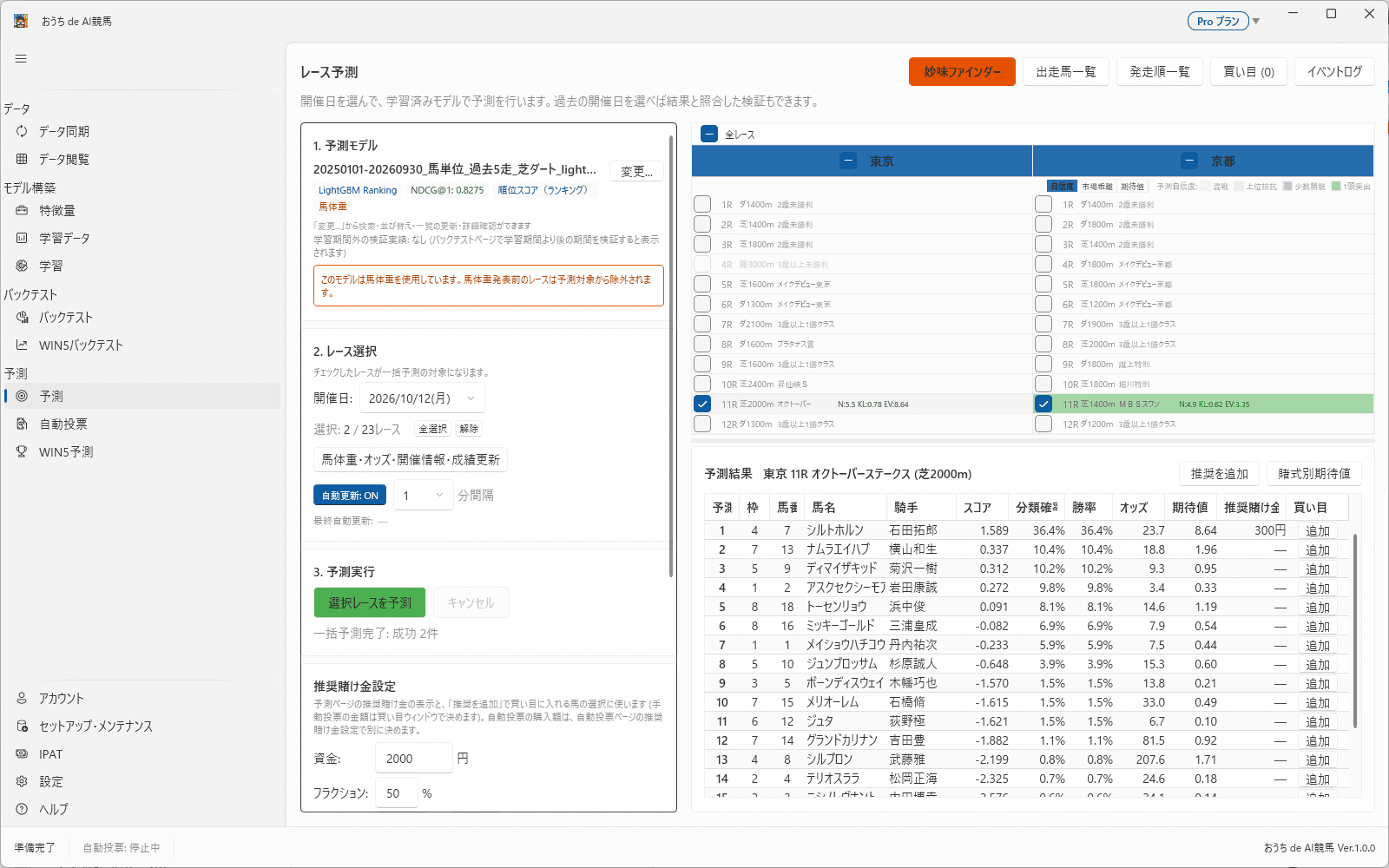The height and width of the screenshot is (868, 1389).
Task: Open 学習データ training data page
Action: [141, 239]
